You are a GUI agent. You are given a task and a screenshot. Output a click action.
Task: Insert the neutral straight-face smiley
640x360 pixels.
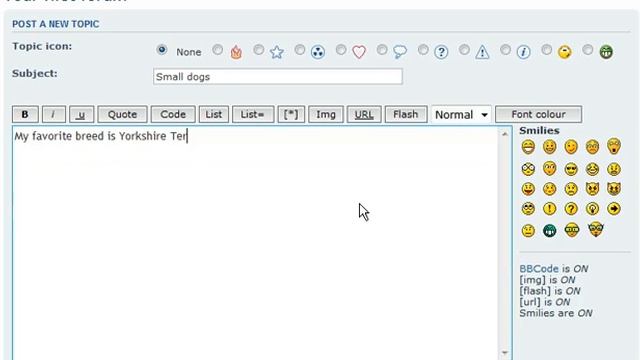(x=528, y=231)
